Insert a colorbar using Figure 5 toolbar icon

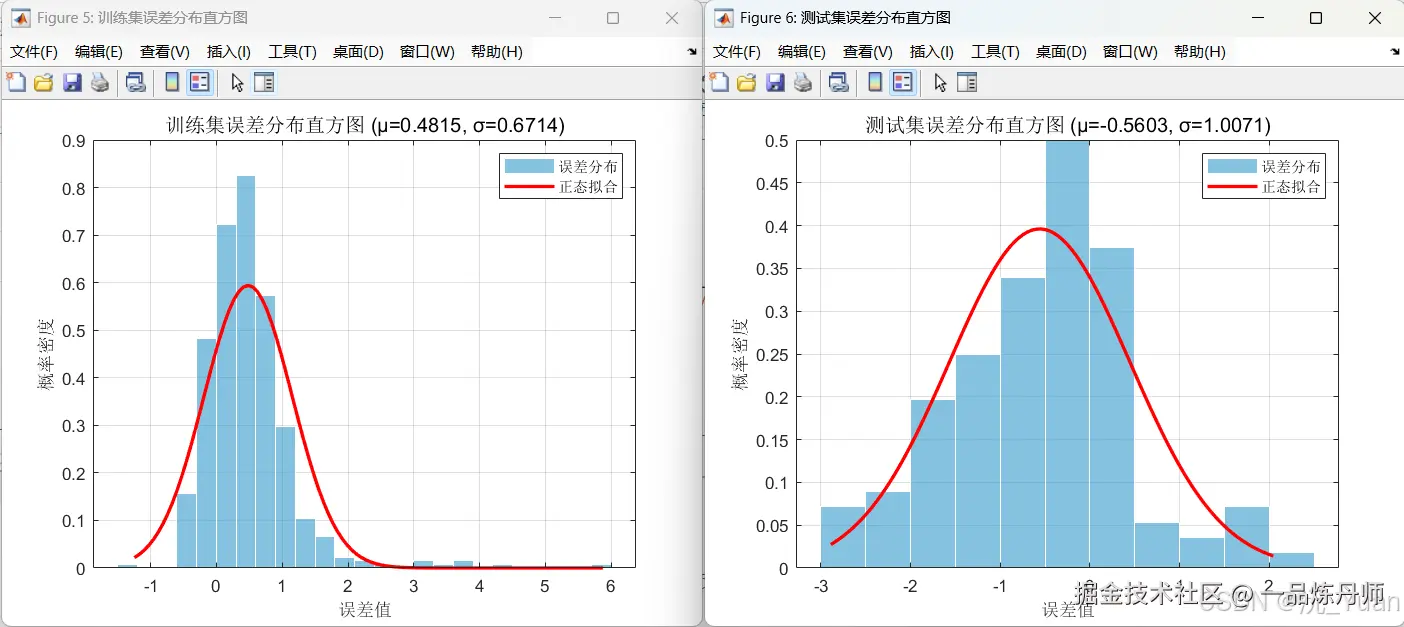click(x=172, y=83)
